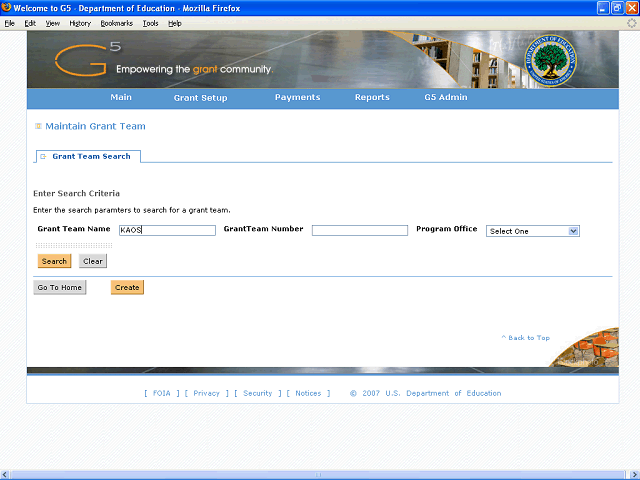Open the Security footer link

point(258,393)
